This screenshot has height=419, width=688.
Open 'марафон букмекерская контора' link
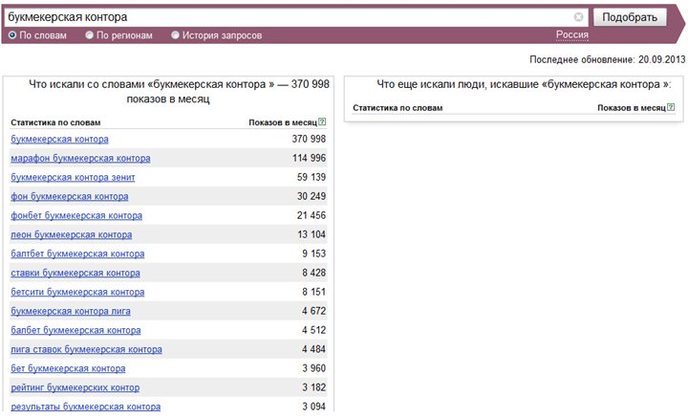(80, 158)
